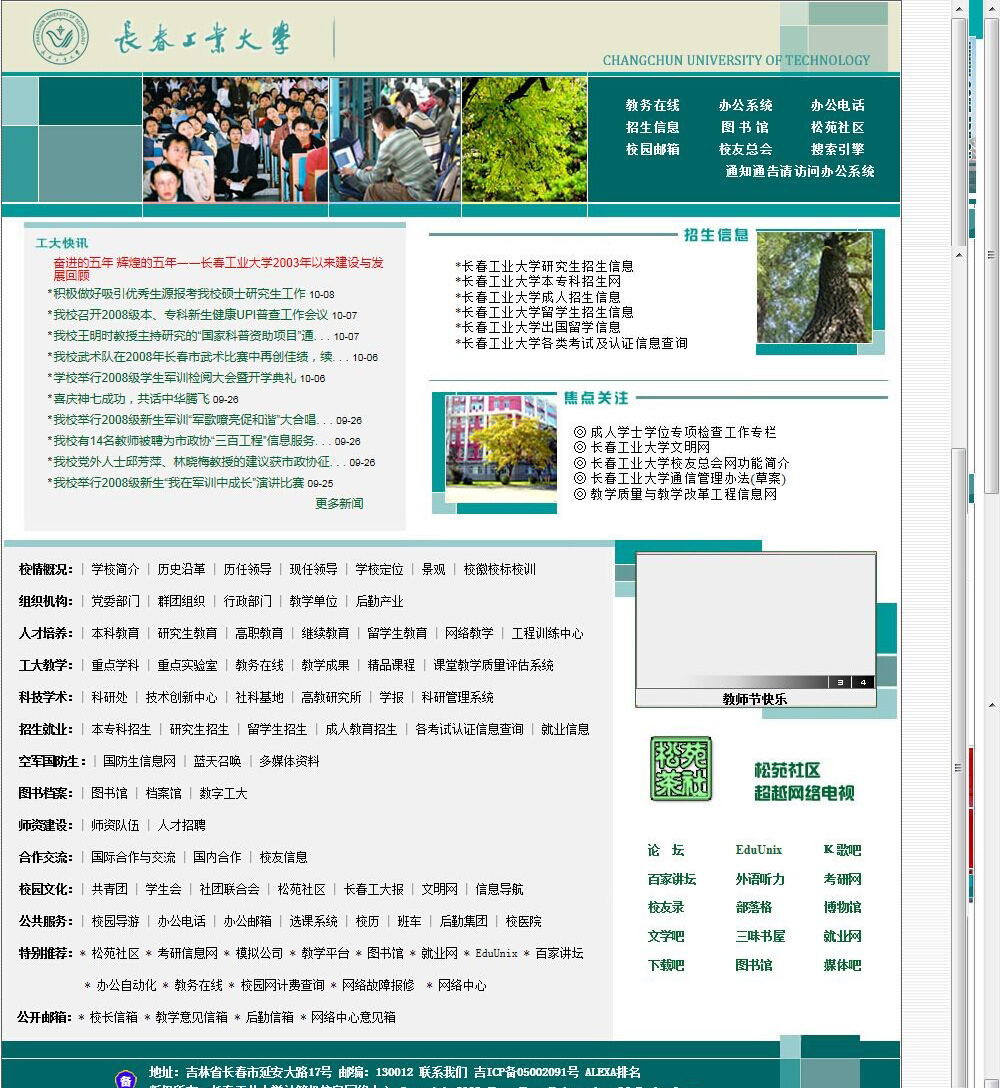Open 搜索引擎 in the top navigation
The width and height of the screenshot is (1000, 1088).
(837, 149)
